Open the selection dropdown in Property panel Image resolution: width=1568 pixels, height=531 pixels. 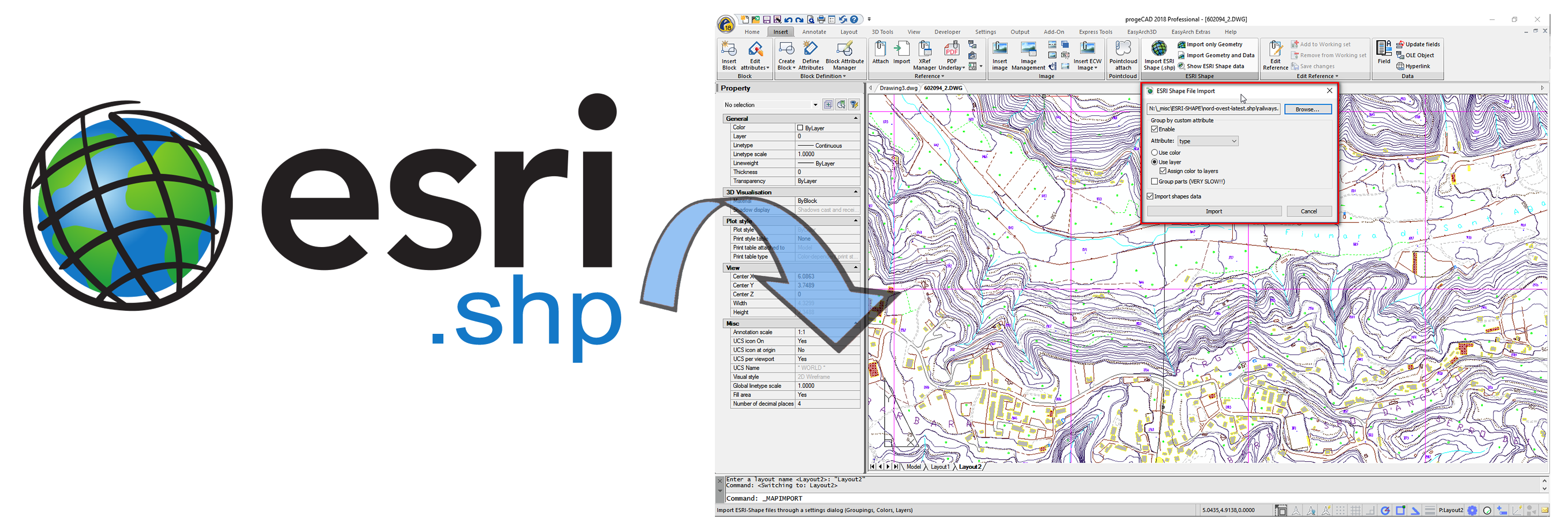pos(816,104)
